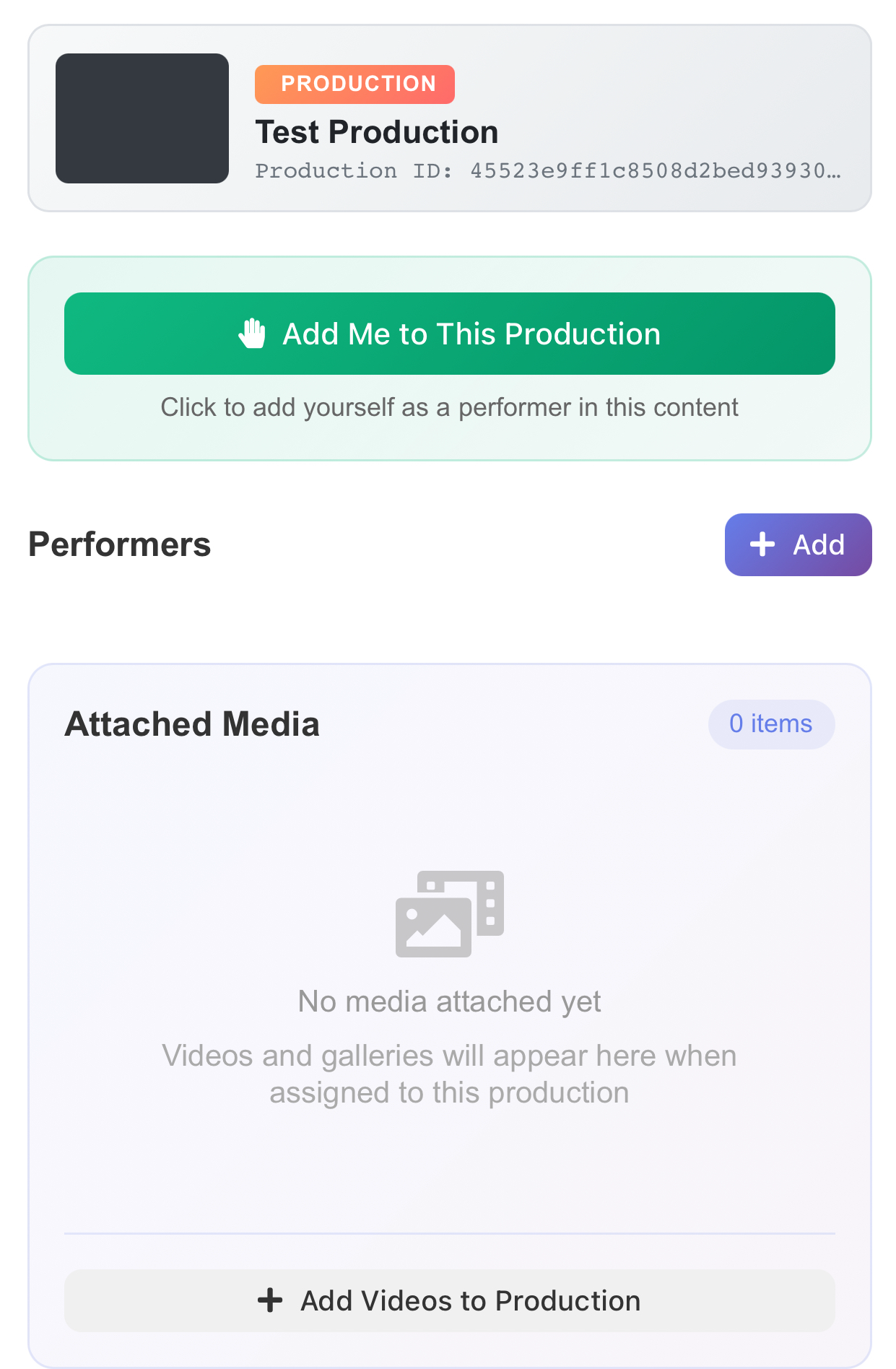Add a performer with the purple Add button

[798, 544]
